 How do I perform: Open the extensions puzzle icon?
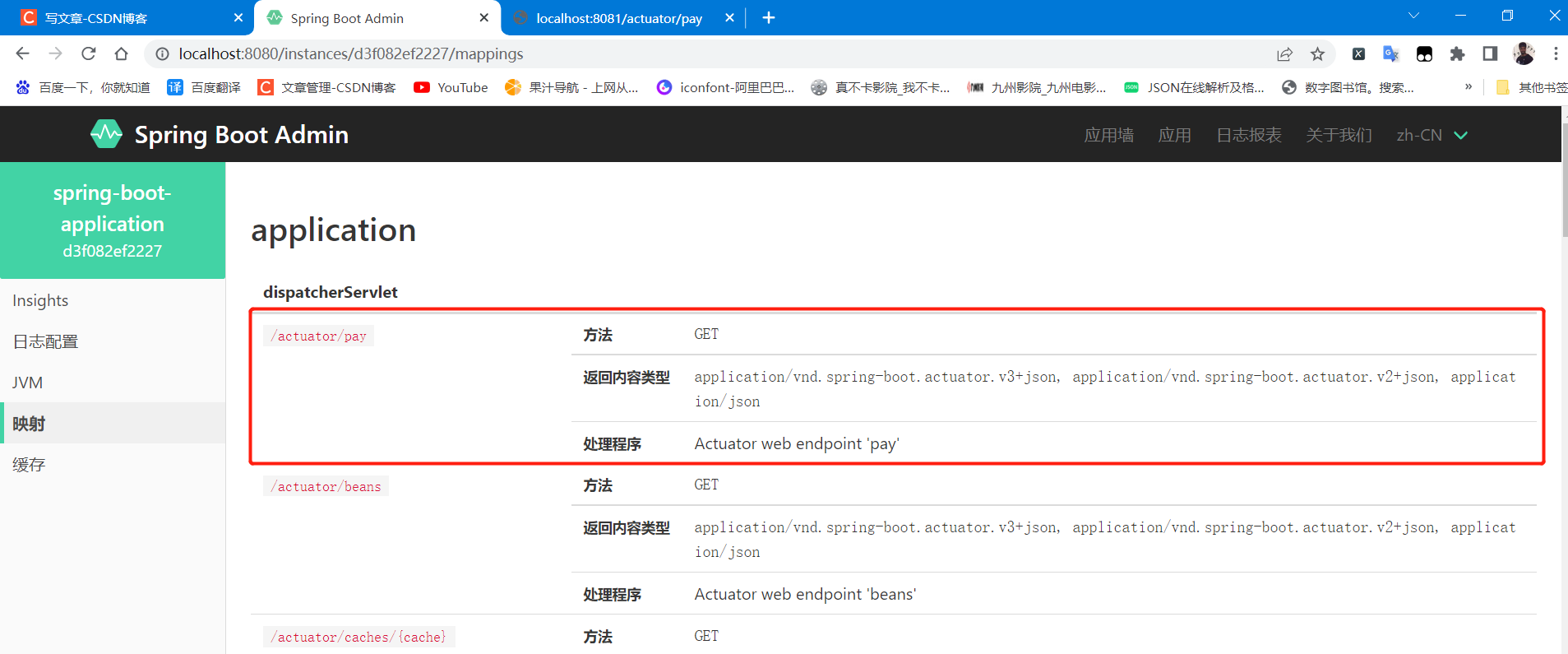tap(1457, 53)
